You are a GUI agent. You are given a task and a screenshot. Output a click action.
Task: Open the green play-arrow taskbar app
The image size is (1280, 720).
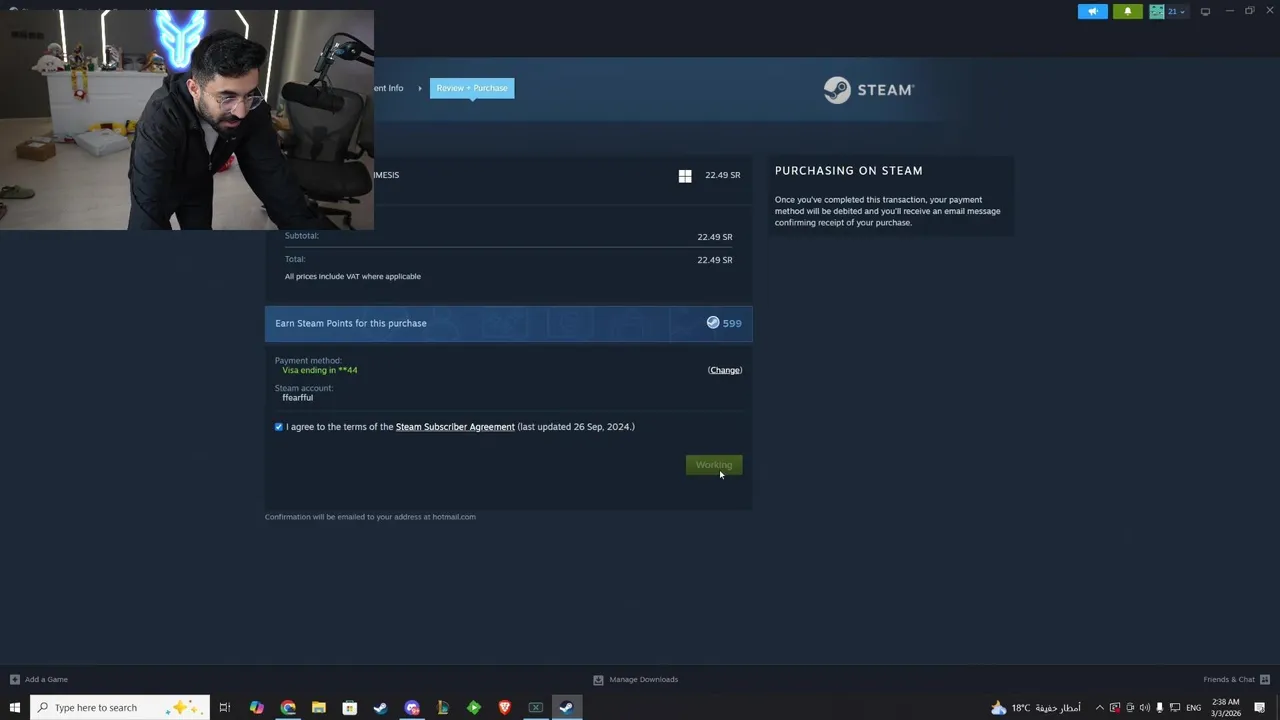click(474, 708)
